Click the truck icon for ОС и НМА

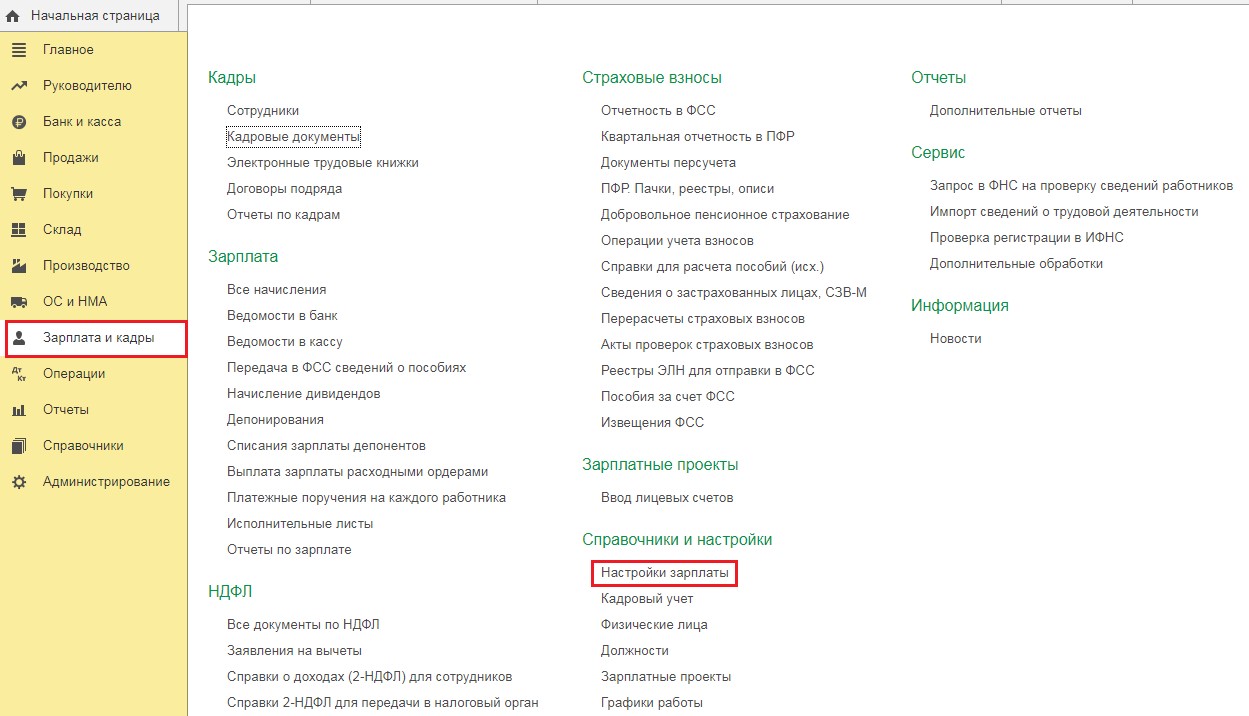[x=18, y=302]
